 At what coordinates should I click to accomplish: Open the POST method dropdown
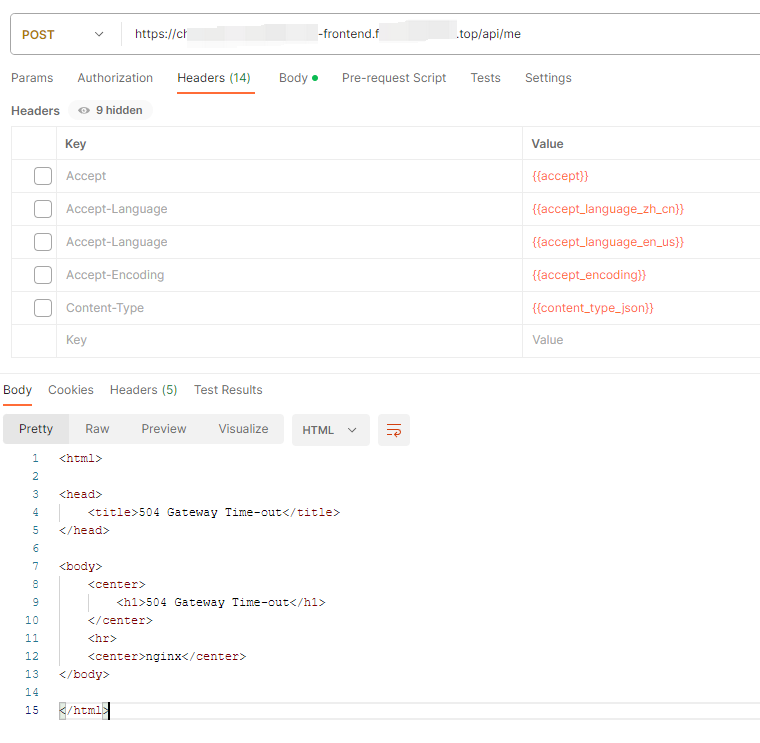[x=63, y=34]
